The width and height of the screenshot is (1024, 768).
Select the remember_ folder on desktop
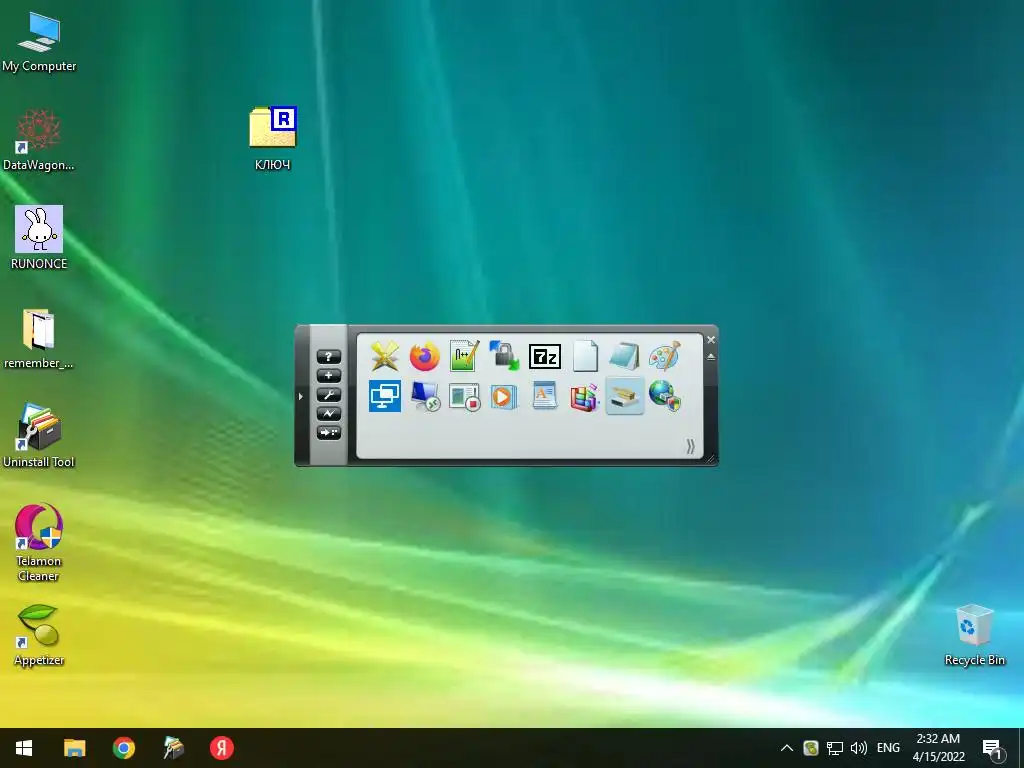[39, 338]
